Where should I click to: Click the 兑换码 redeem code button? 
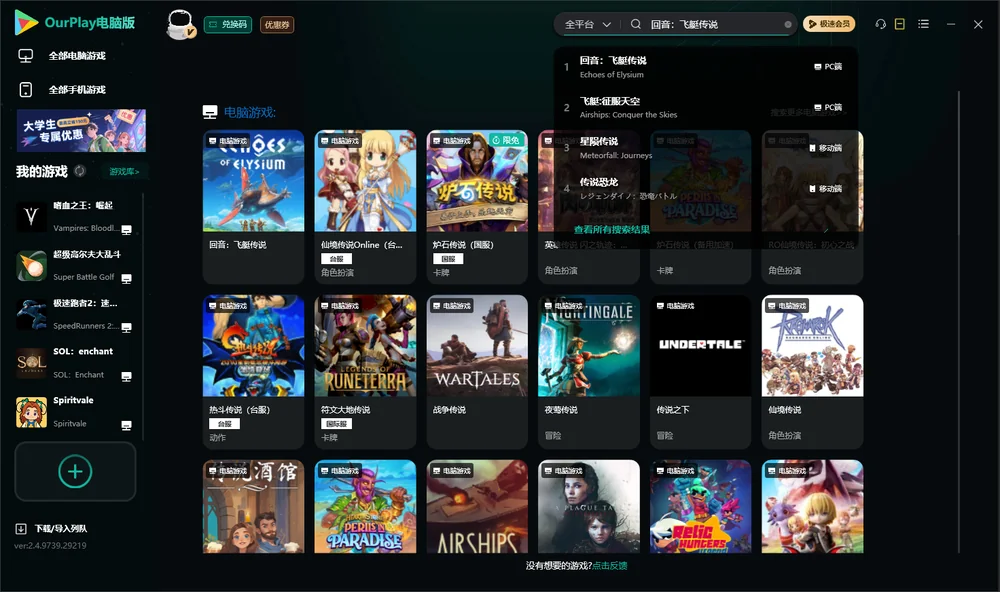(228, 25)
